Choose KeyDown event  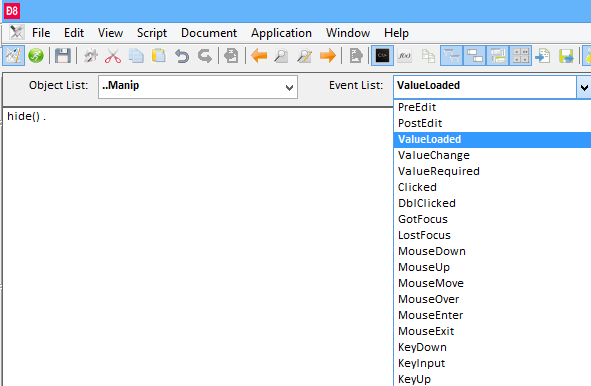492,347
